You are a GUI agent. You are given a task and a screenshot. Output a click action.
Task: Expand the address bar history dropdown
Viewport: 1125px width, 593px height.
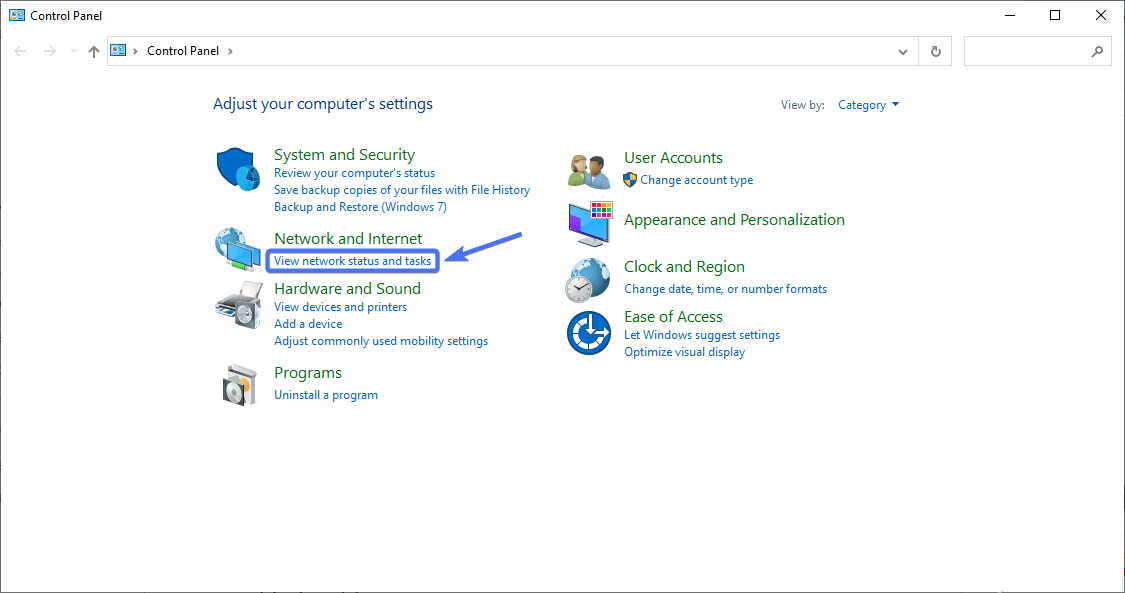903,52
